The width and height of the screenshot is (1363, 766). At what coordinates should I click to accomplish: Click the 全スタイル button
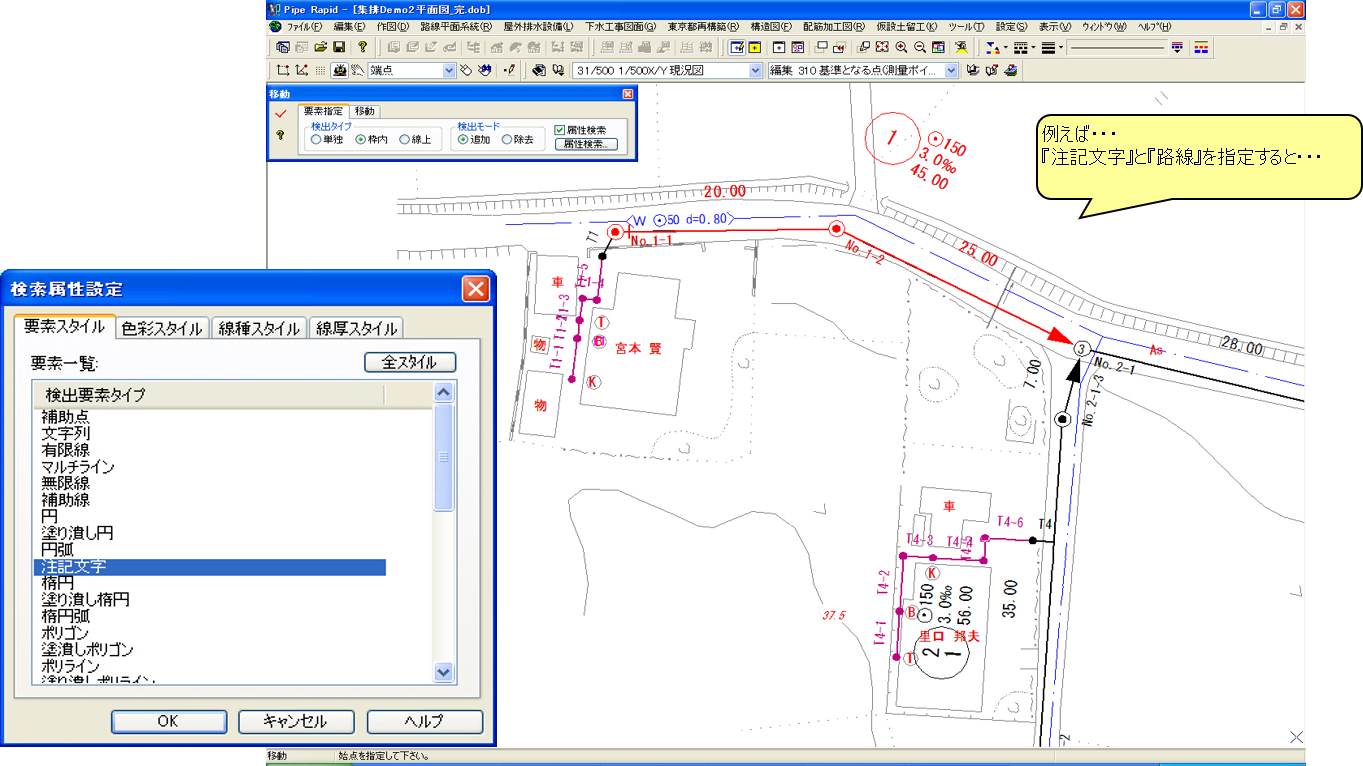410,362
